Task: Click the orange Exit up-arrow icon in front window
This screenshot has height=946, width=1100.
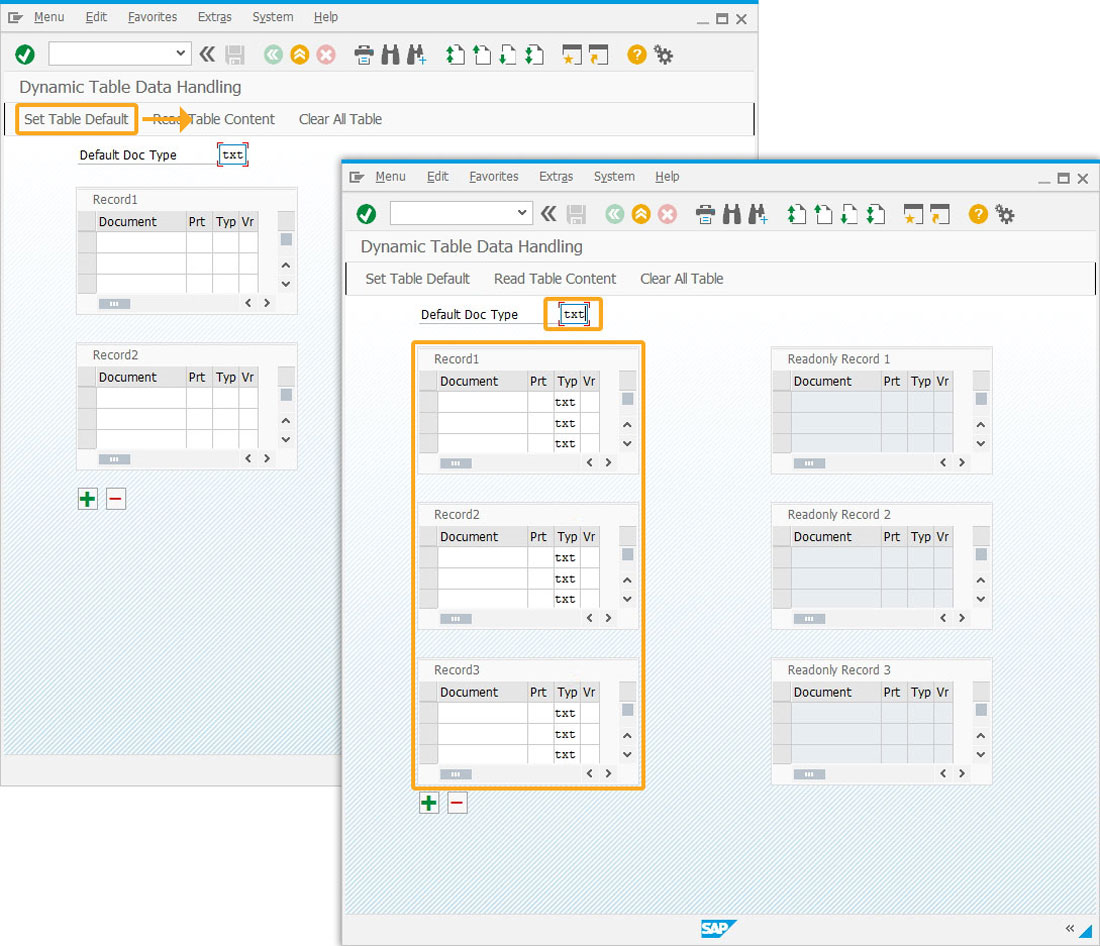Action: pos(641,214)
